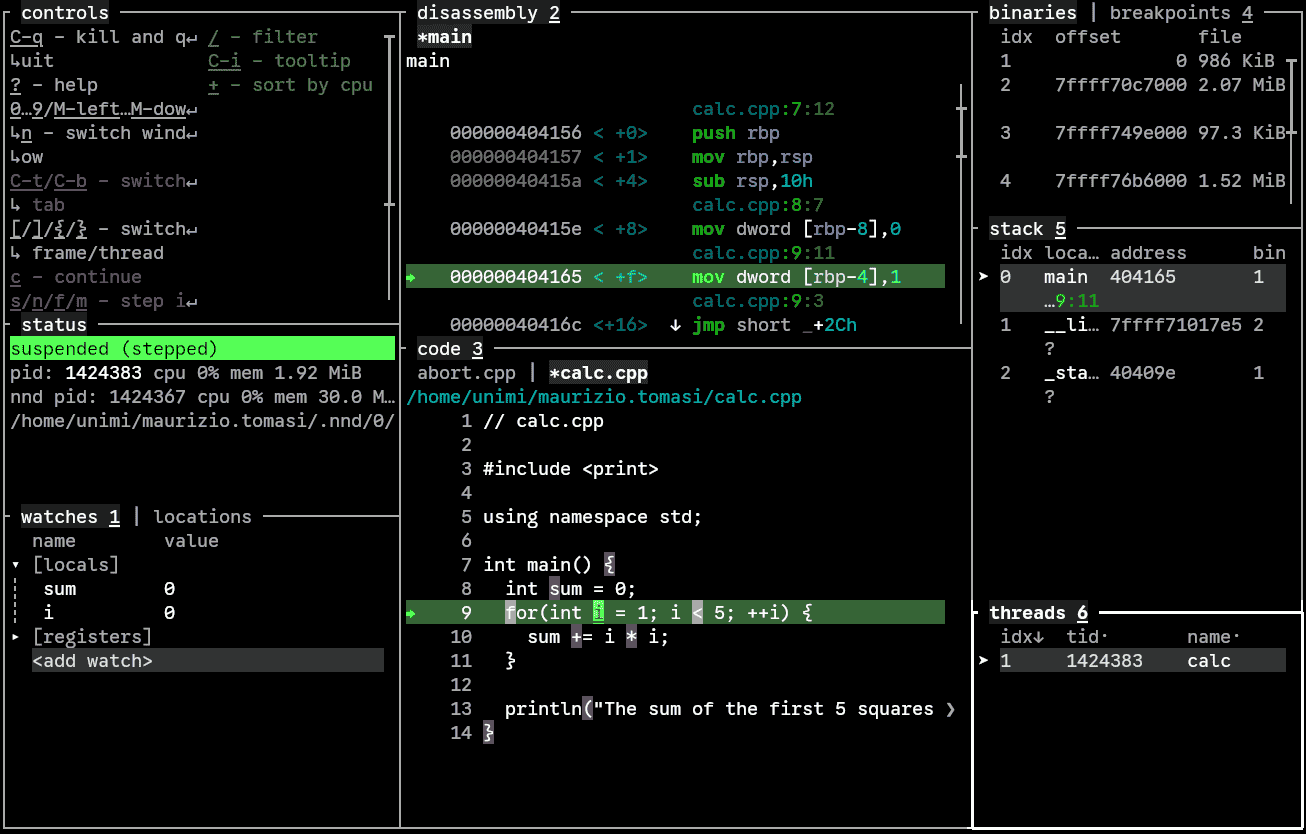Click the selected thread marker in threads
Screen dimensions: 1306x834
coord(984,661)
